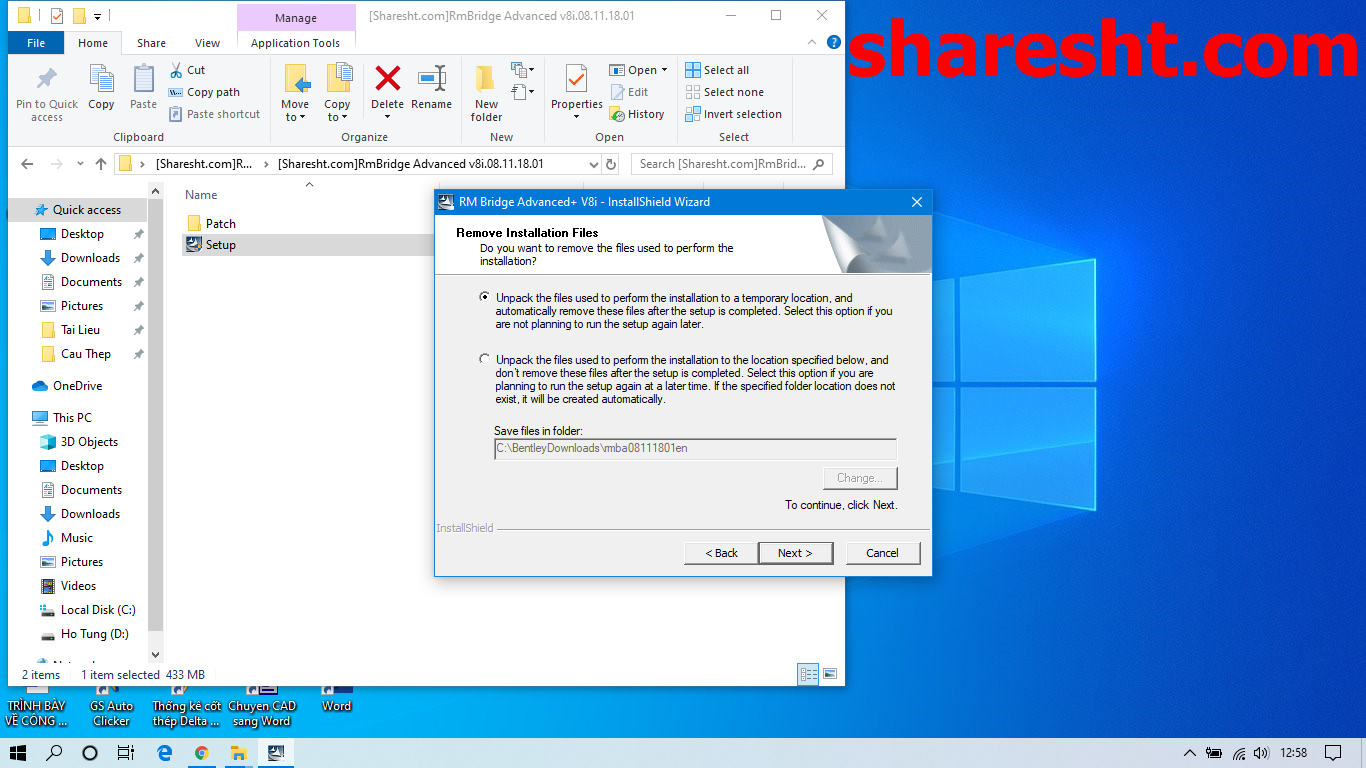Image resolution: width=1366 pixels, height=768 pixels.
Task: Switch to the Share ribbon tab
Action: click(152, 43)
